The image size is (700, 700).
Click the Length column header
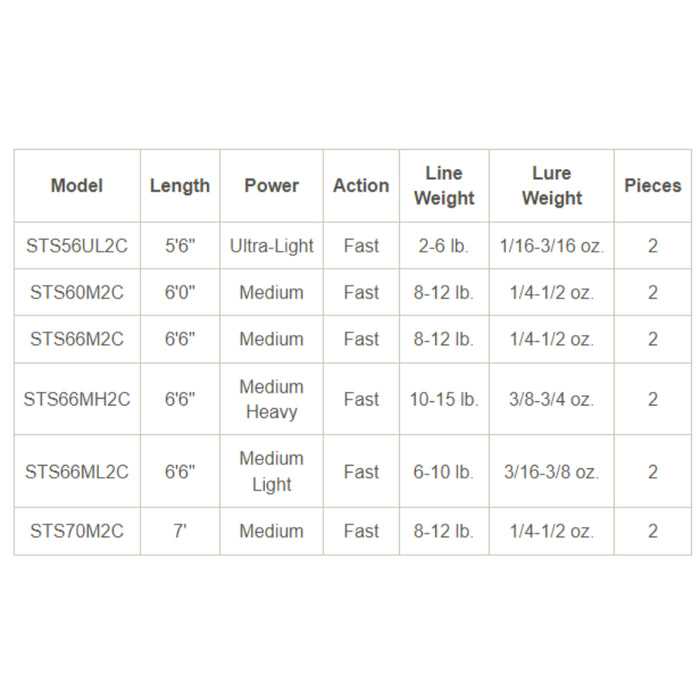pyautogui.click(x=180, y=186)
